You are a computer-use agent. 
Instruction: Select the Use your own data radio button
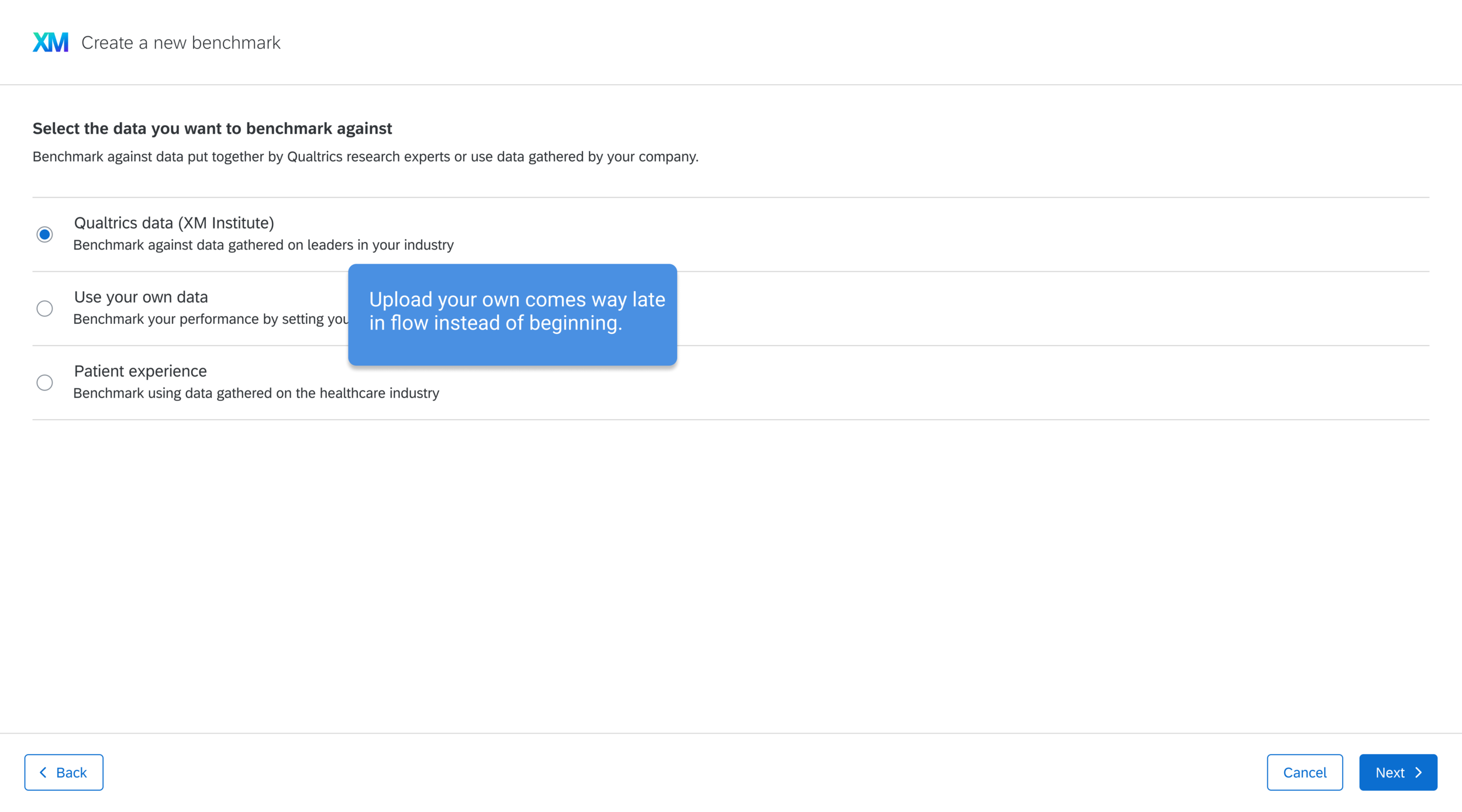pos(44,309)
